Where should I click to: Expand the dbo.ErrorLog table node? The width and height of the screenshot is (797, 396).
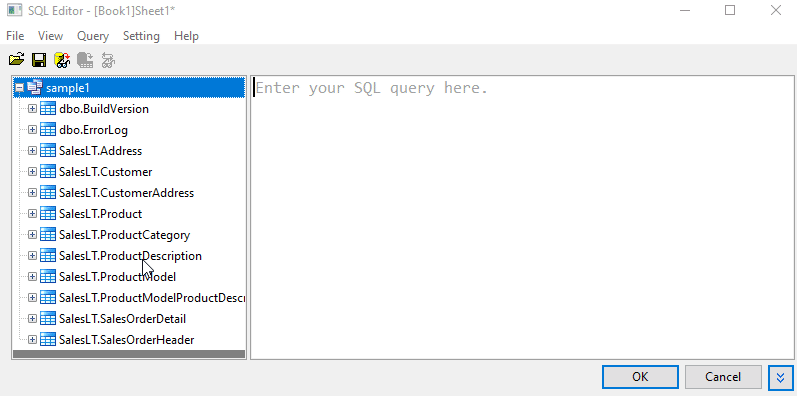pyautogui.click(x=33, y=130)
